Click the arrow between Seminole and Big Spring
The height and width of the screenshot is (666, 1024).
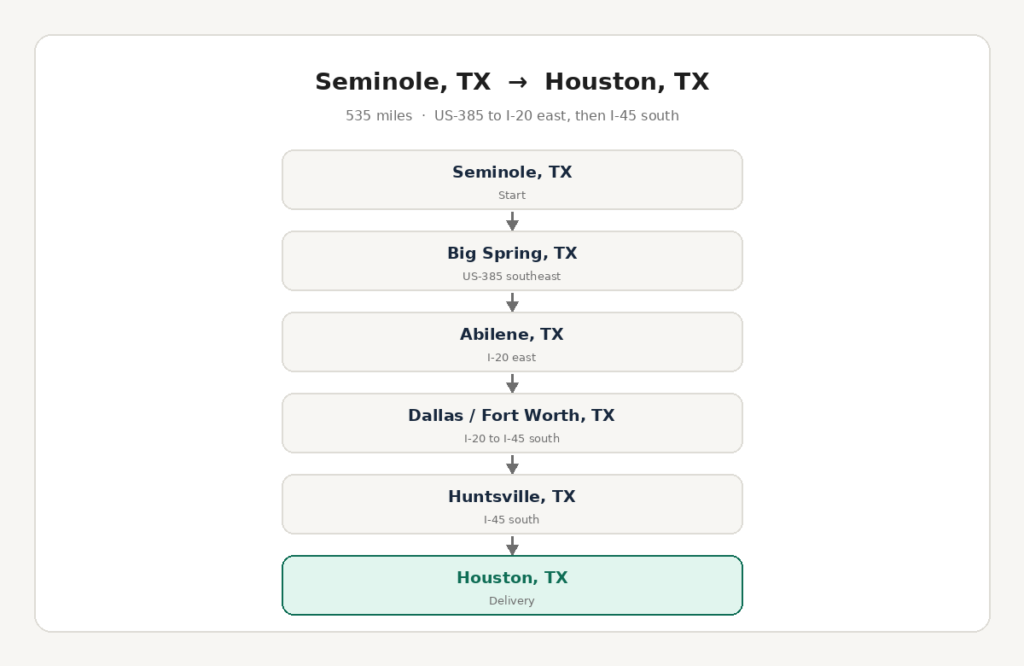coord(513,221)
